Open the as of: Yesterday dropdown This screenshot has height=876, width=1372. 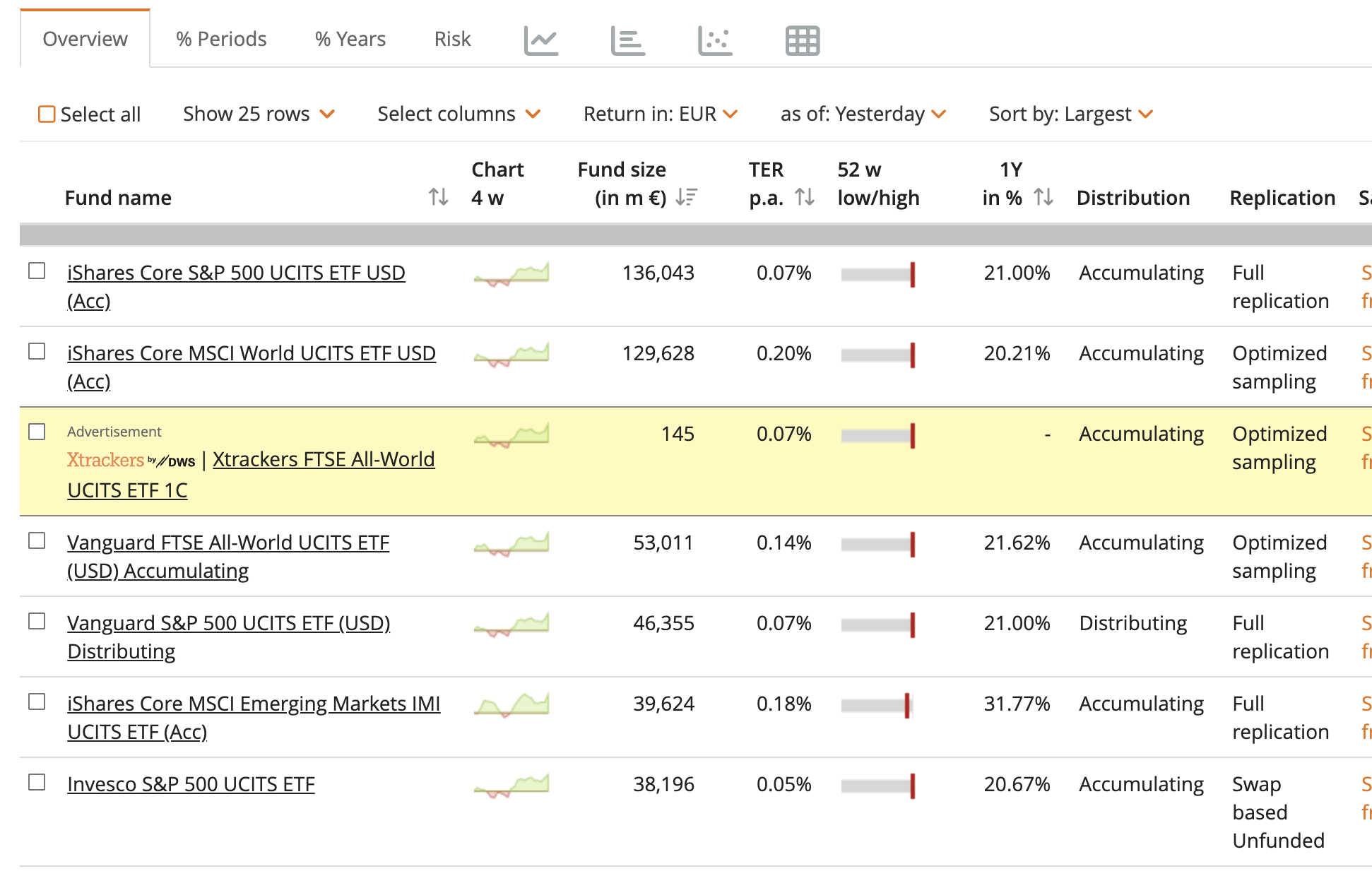point(863,114)
